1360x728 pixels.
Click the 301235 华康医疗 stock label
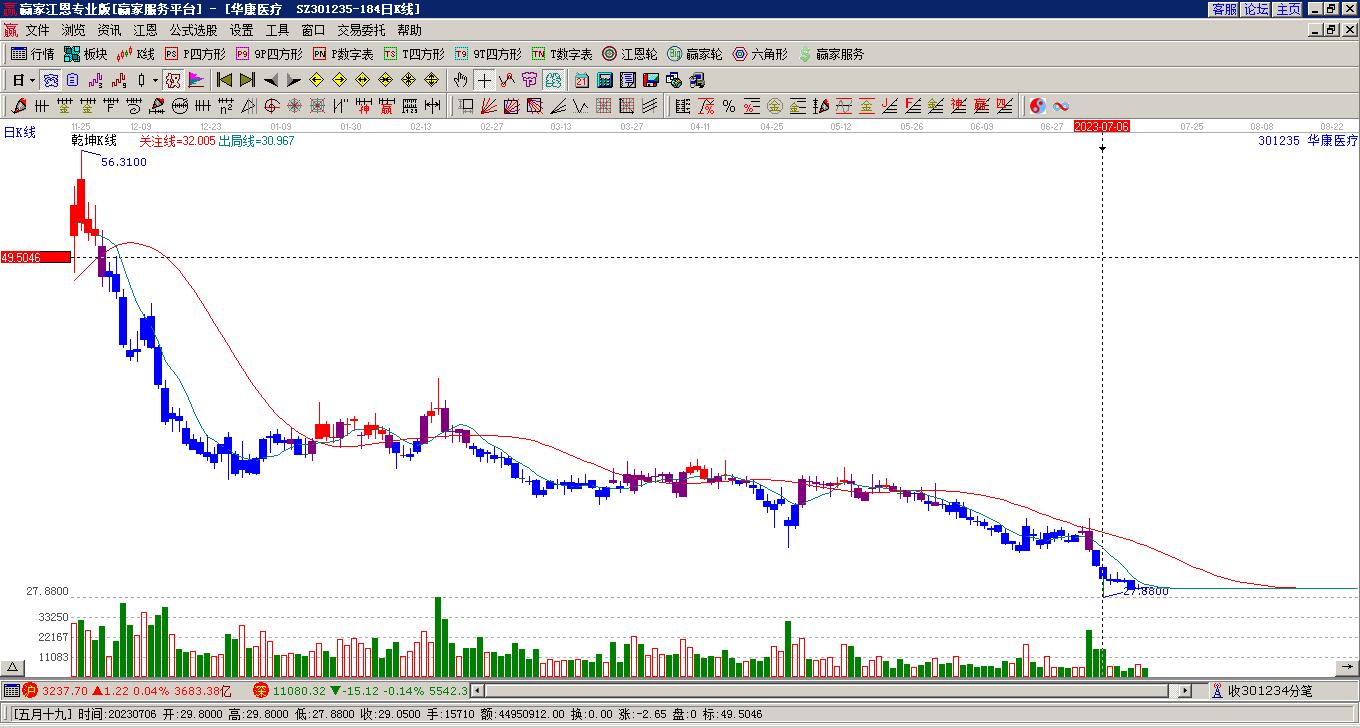click(1308, 141)
